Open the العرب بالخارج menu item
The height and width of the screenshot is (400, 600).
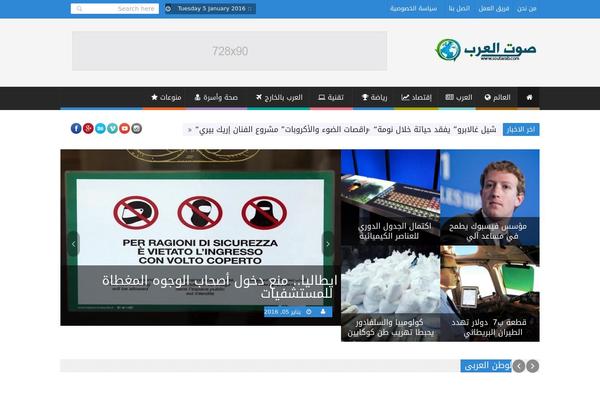279,98
